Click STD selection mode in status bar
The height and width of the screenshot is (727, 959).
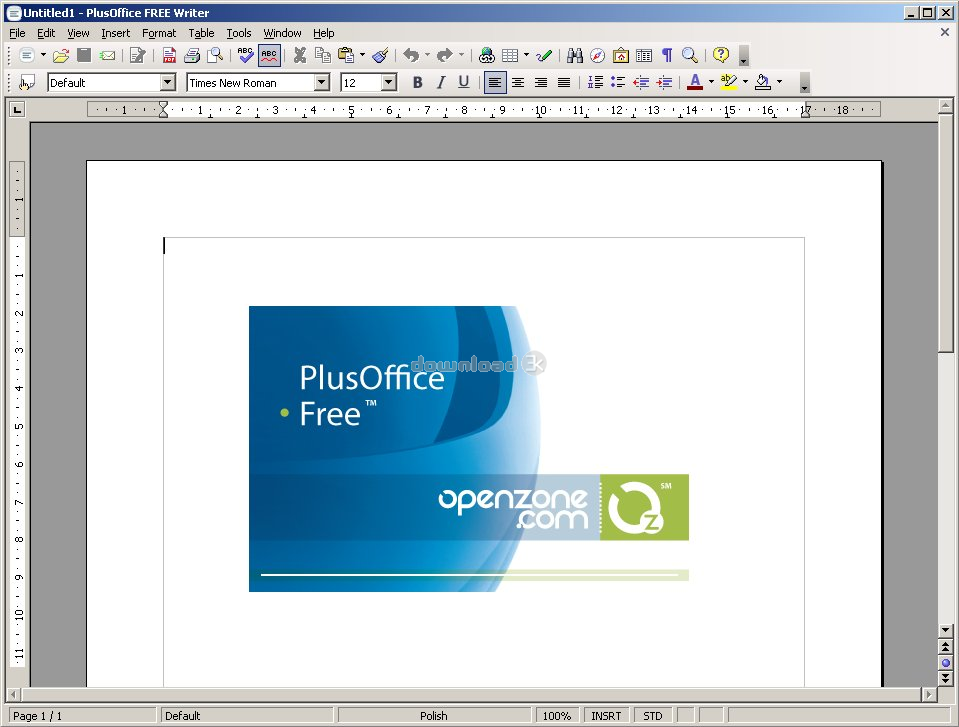[653, 716]
